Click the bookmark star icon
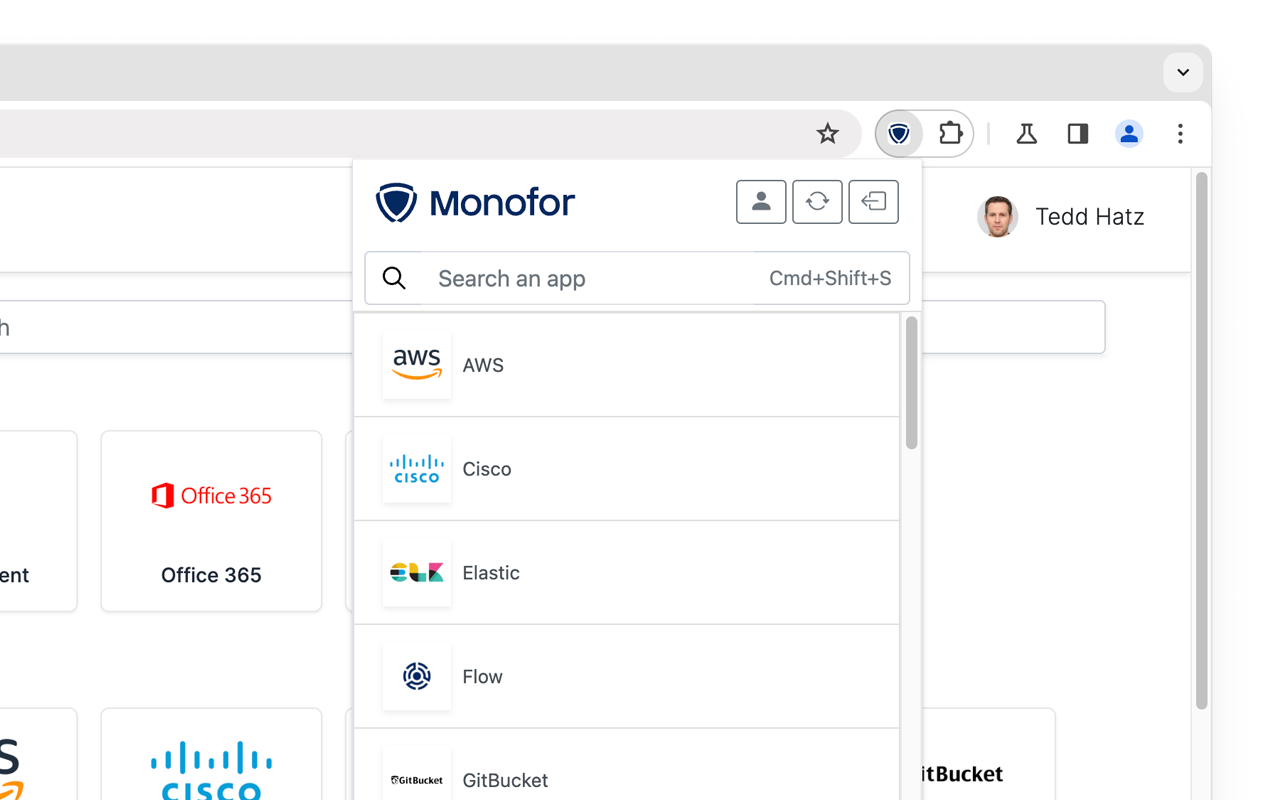 pos(827,133)
